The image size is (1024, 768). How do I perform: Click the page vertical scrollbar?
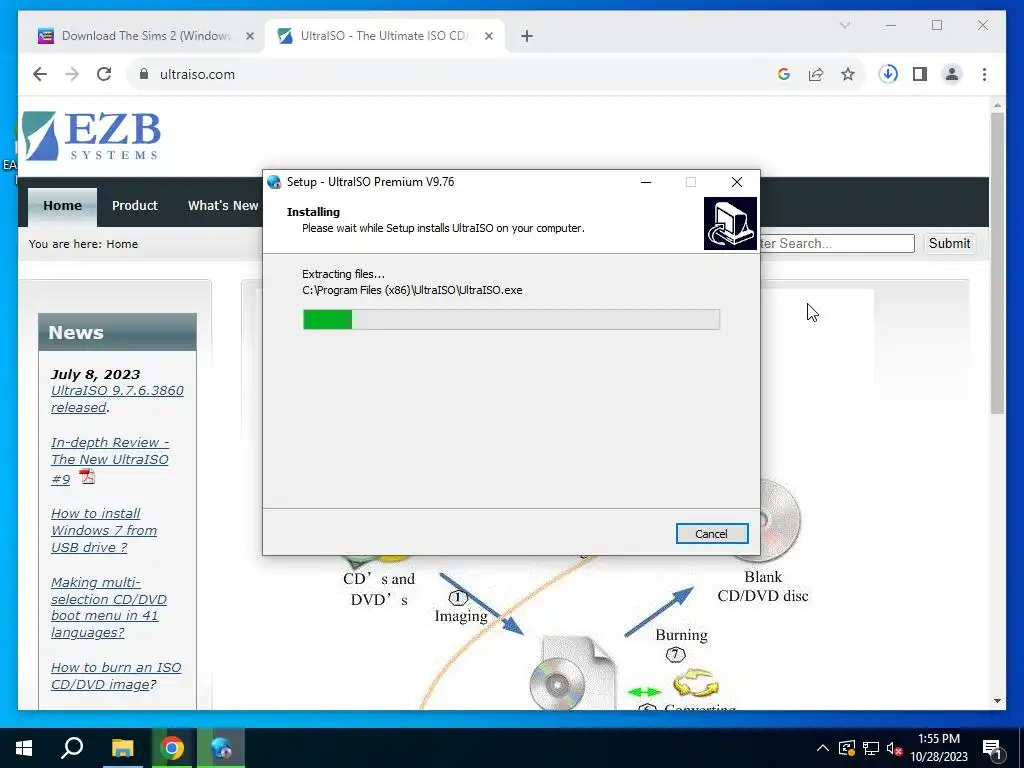point(997,261)
